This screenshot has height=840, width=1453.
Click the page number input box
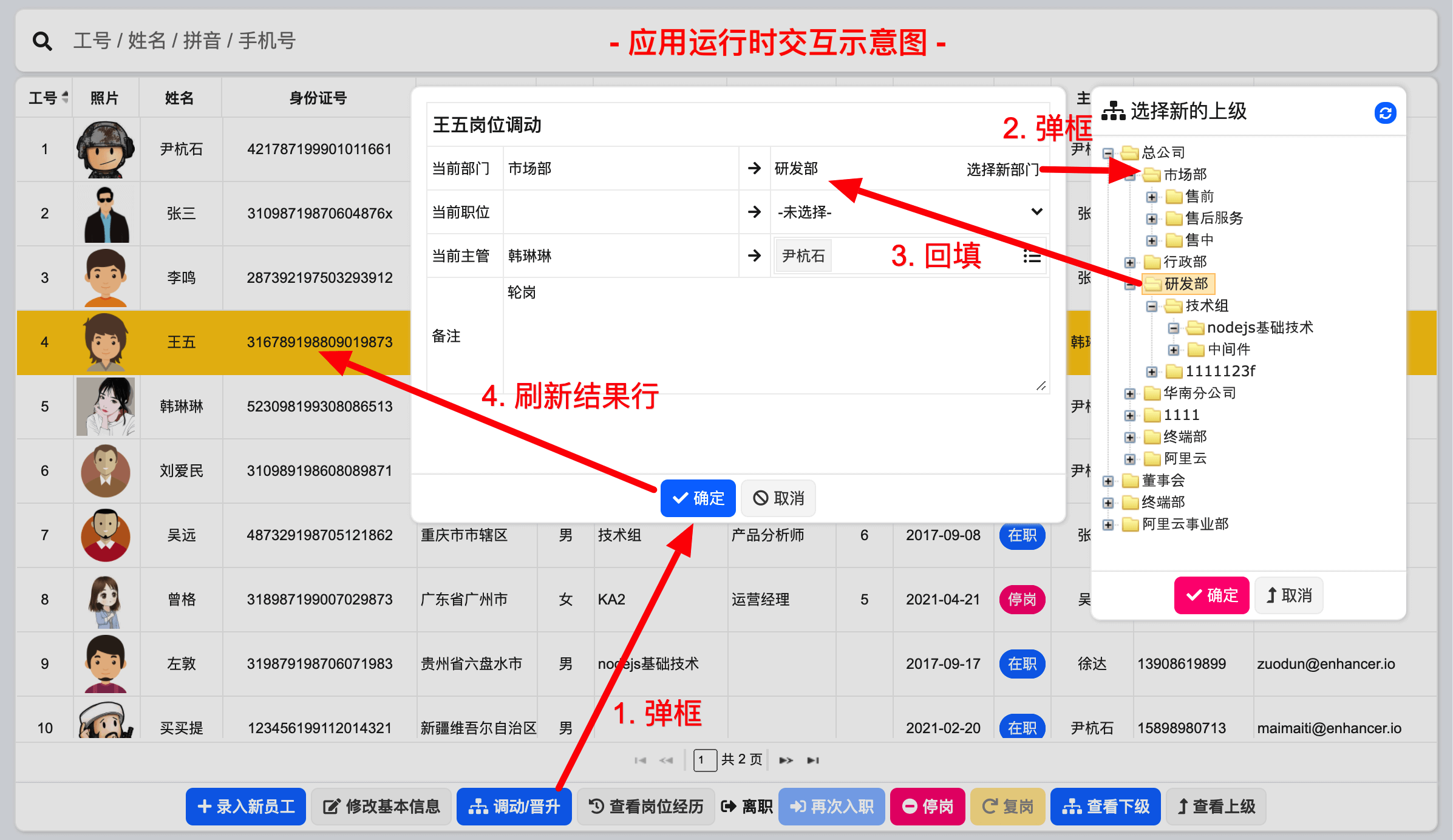pos(704,760)
